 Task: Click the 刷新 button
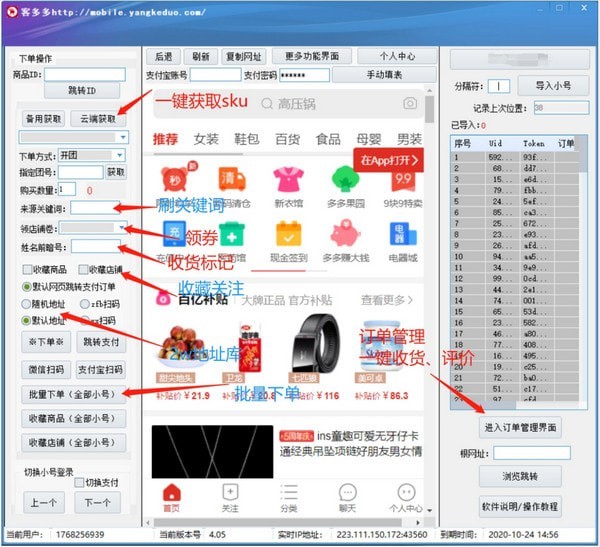[201, 57]
